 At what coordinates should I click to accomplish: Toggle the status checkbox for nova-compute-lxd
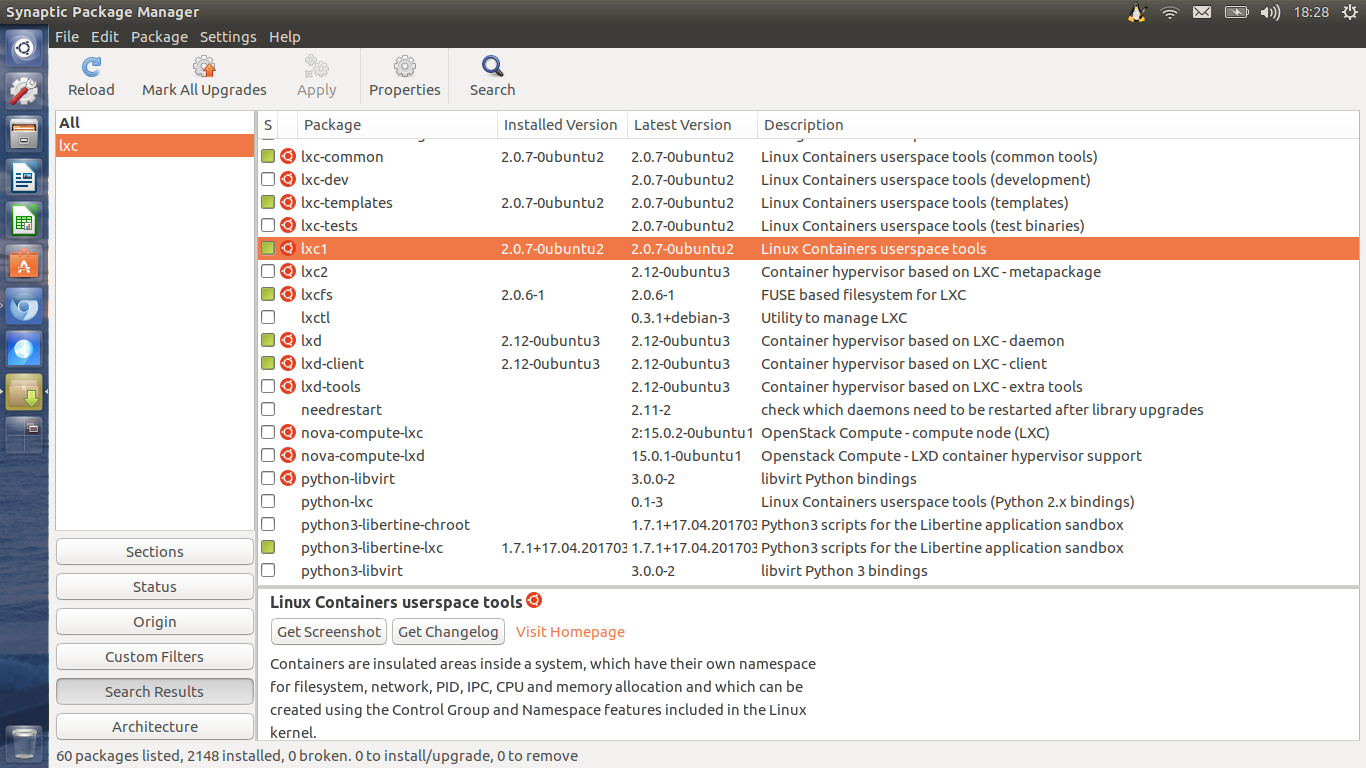coord(268,455)
